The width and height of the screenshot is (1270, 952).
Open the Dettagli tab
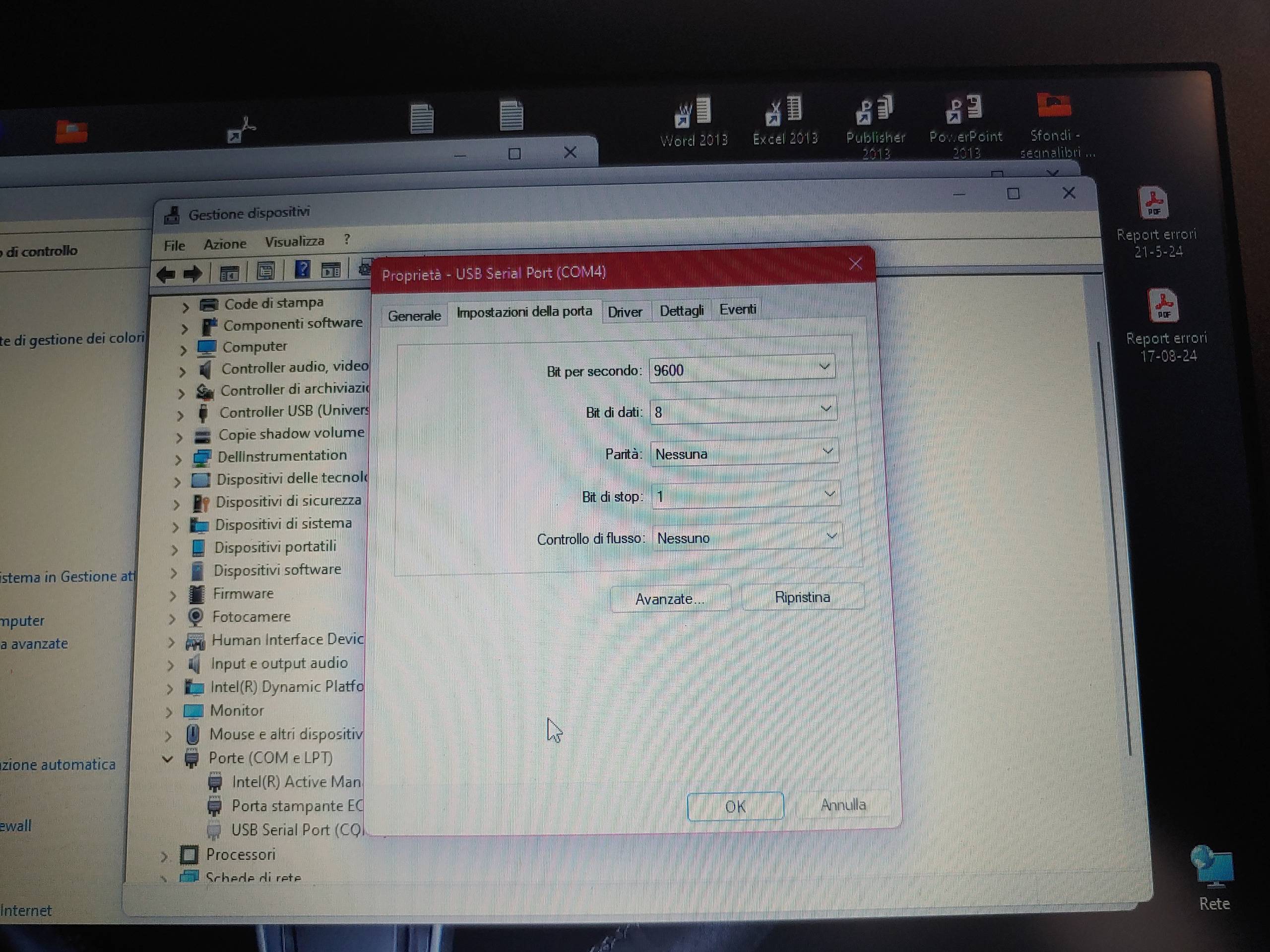(x=682, y=310)
